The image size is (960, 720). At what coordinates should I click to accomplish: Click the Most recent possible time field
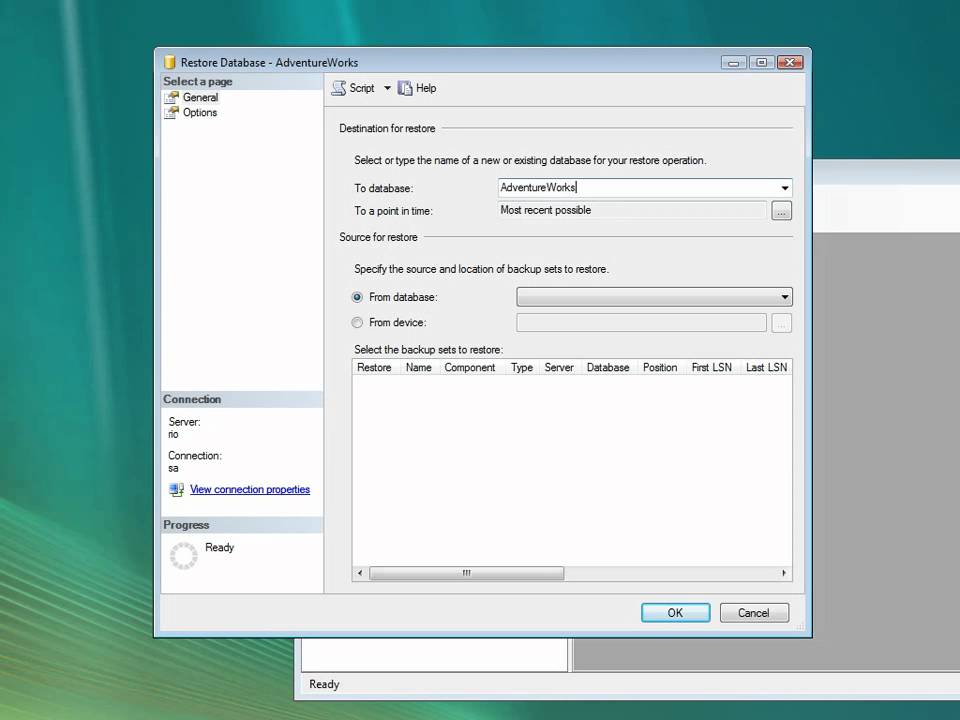(x=632, y=211)
